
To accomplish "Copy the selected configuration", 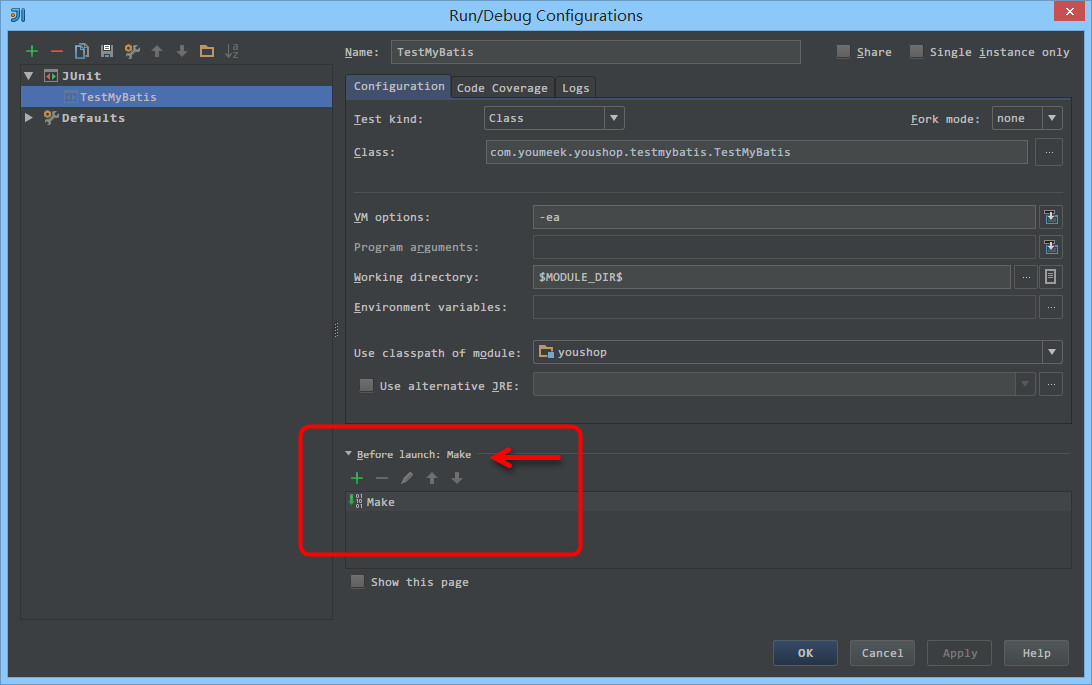I will (x=81, y=51).
